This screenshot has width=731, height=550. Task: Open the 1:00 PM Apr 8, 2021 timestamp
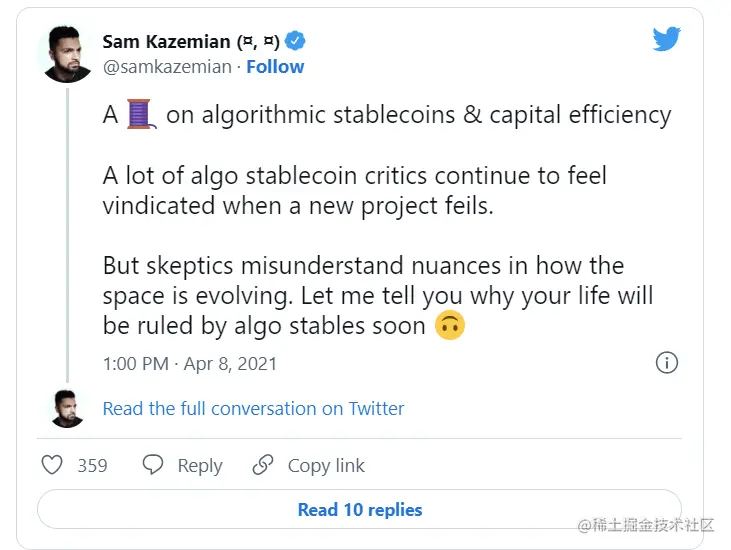[x=189, y=363]
